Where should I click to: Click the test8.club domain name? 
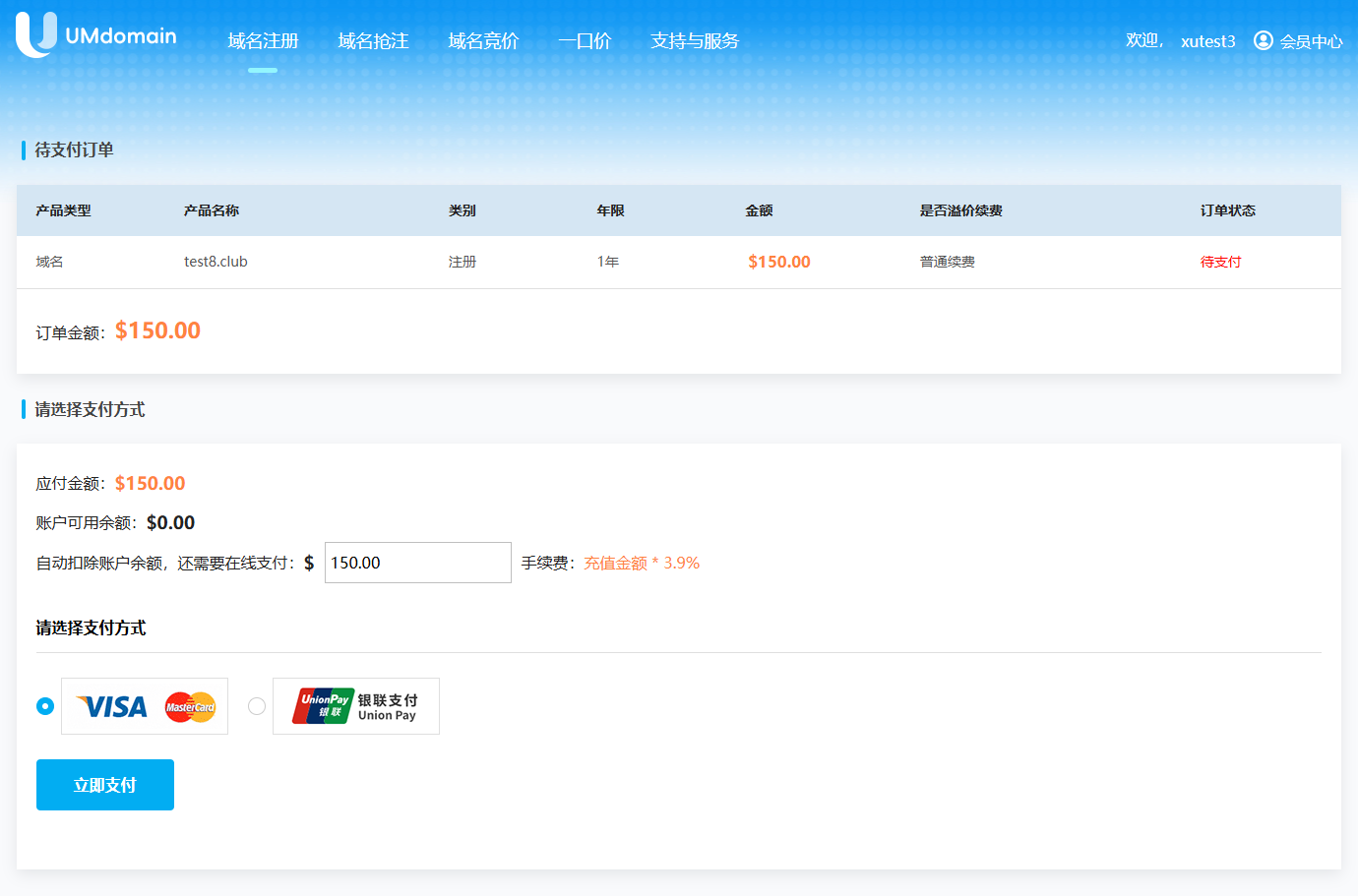point(216,262)
